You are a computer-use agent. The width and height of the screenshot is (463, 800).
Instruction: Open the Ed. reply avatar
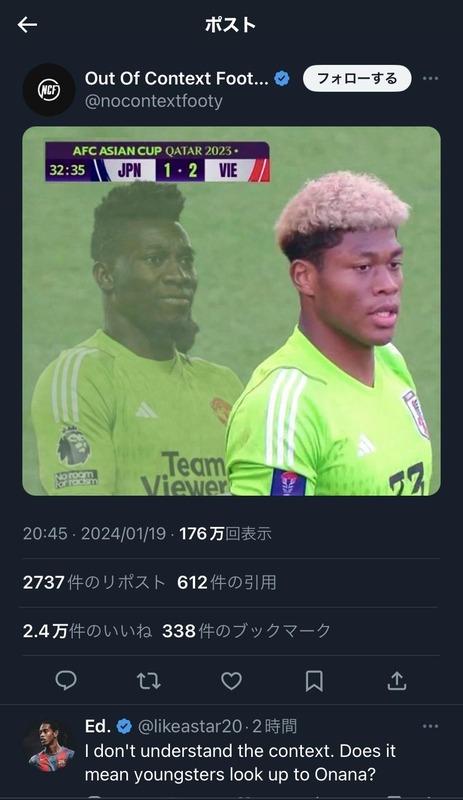[x=51, y=746]
